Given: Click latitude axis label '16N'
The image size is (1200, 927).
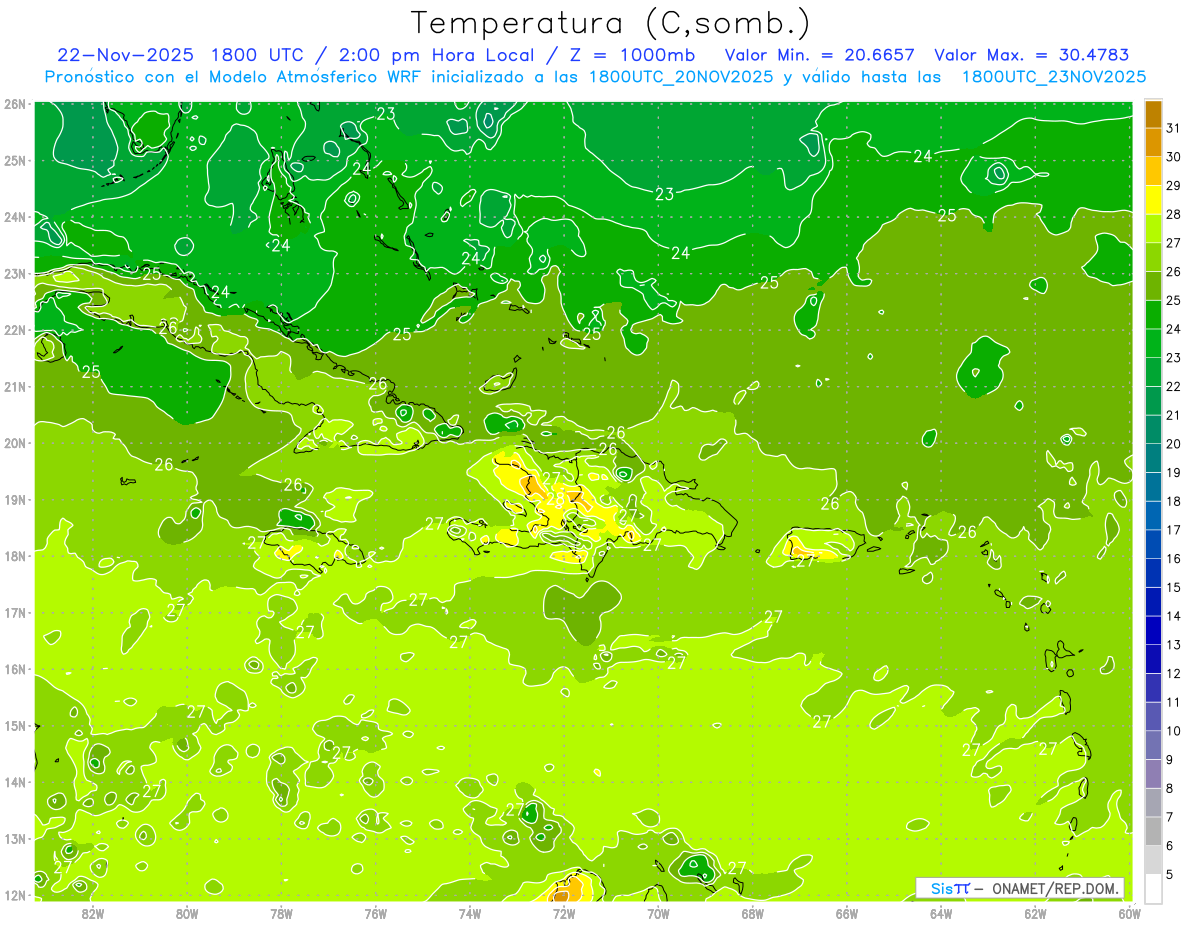Looking at the screenshot, I should pos(14,669).
